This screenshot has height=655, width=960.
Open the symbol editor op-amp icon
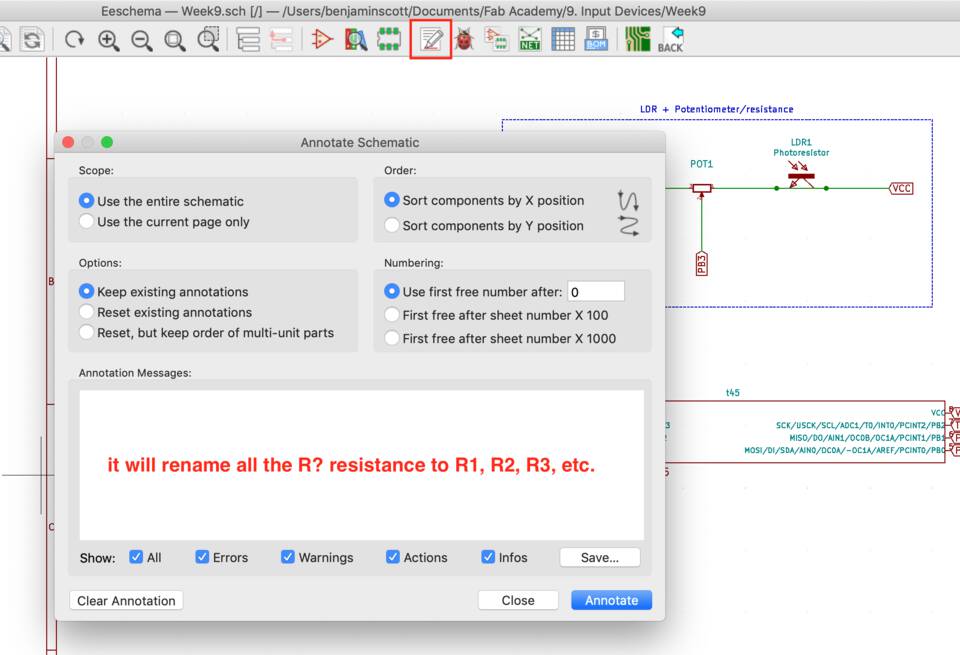tap(322, 40)
